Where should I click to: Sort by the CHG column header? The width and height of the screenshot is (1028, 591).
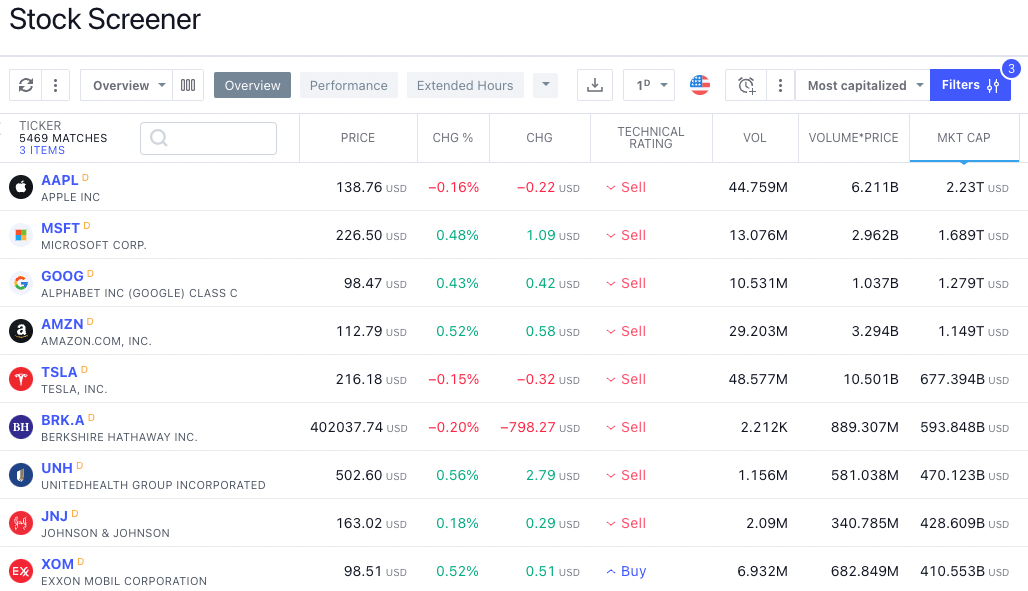pos(540,138)
